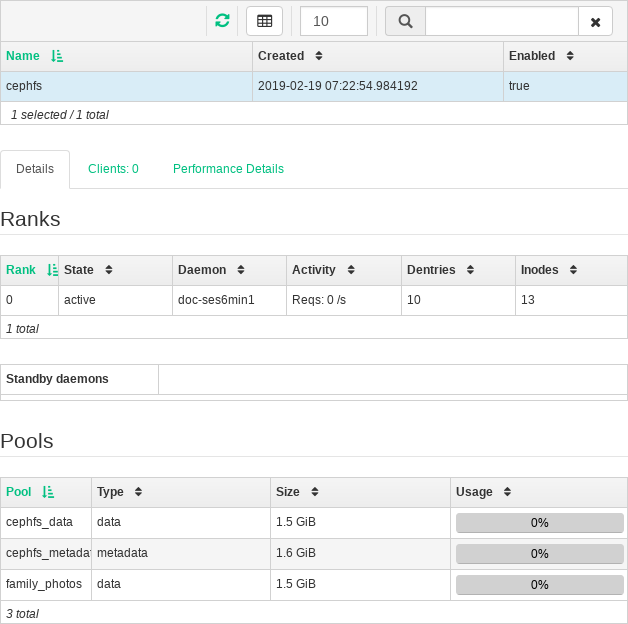Click the page size field showing 10

click(x=333, y=21)
